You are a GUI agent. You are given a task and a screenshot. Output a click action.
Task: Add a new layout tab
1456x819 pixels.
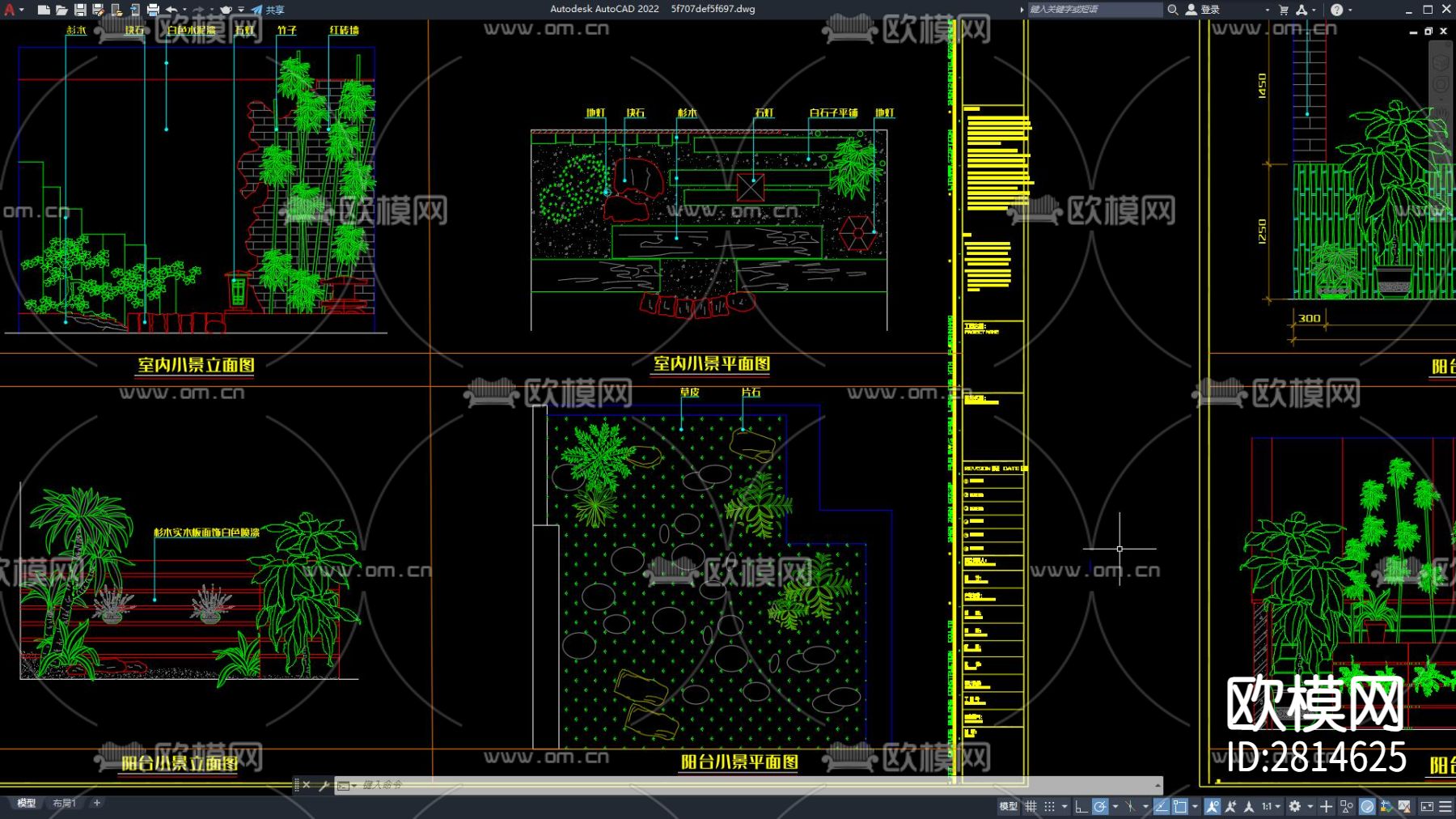click(97, 804)
